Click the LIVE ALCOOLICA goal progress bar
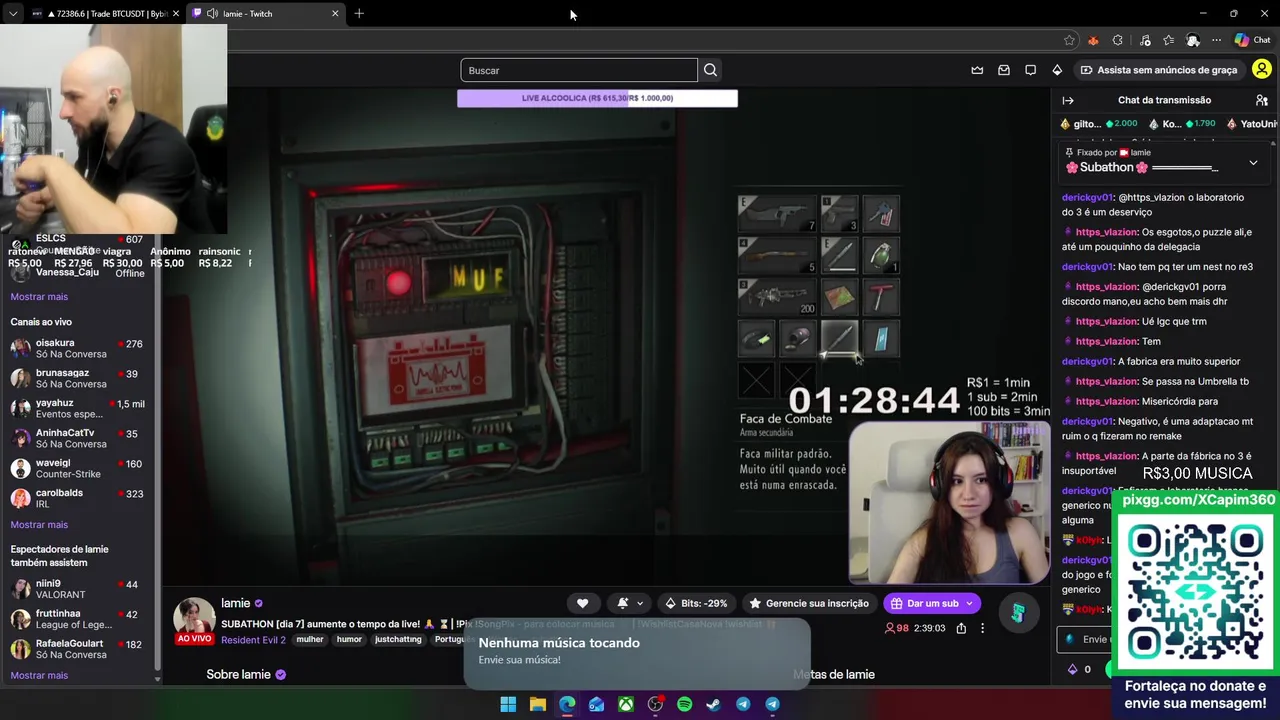 click(597, 98)
